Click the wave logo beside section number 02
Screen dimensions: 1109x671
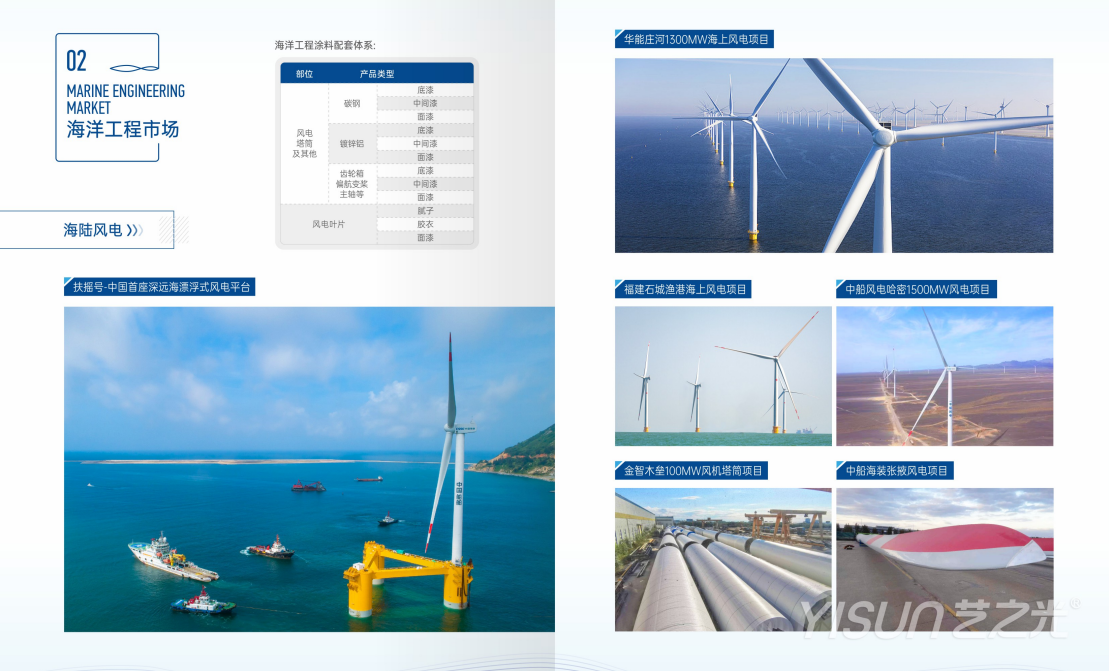point(133,67)
